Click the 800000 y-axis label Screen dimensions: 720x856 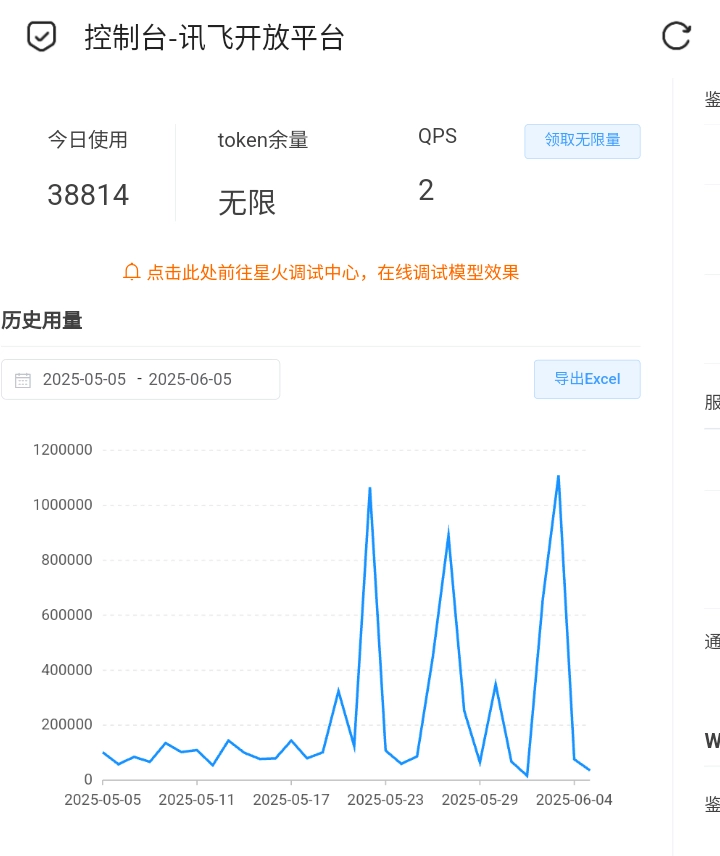point(67,560)
